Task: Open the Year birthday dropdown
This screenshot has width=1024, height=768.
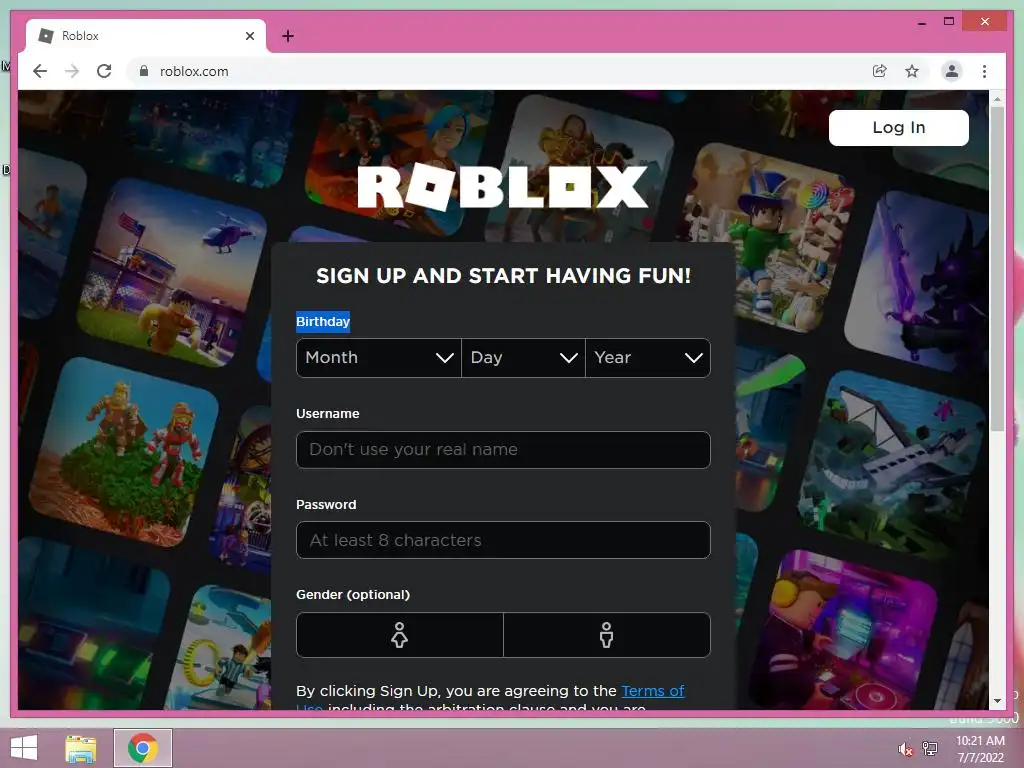Action: pyautogui.click(x=648, y=358)
